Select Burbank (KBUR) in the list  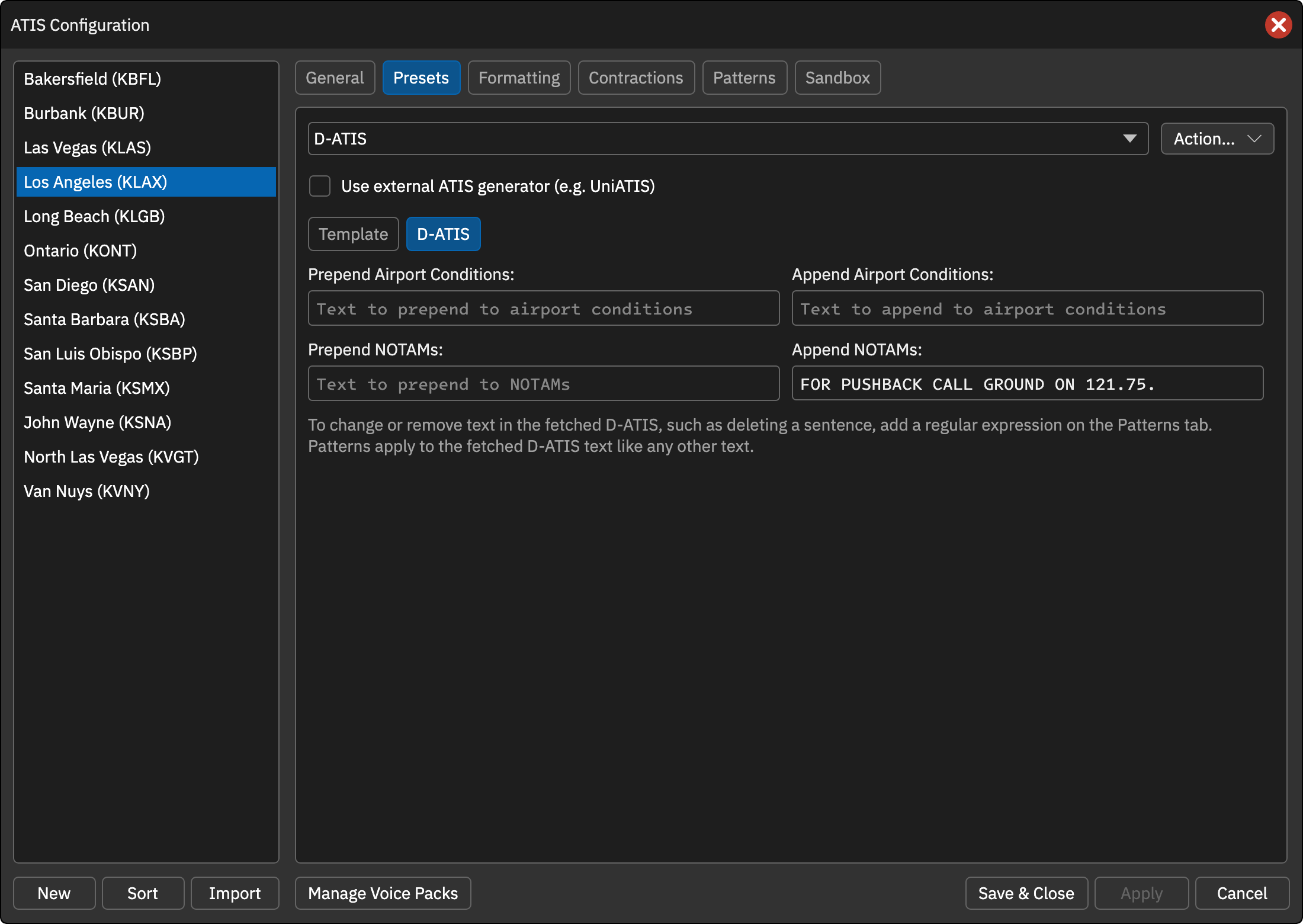point(146,113)
